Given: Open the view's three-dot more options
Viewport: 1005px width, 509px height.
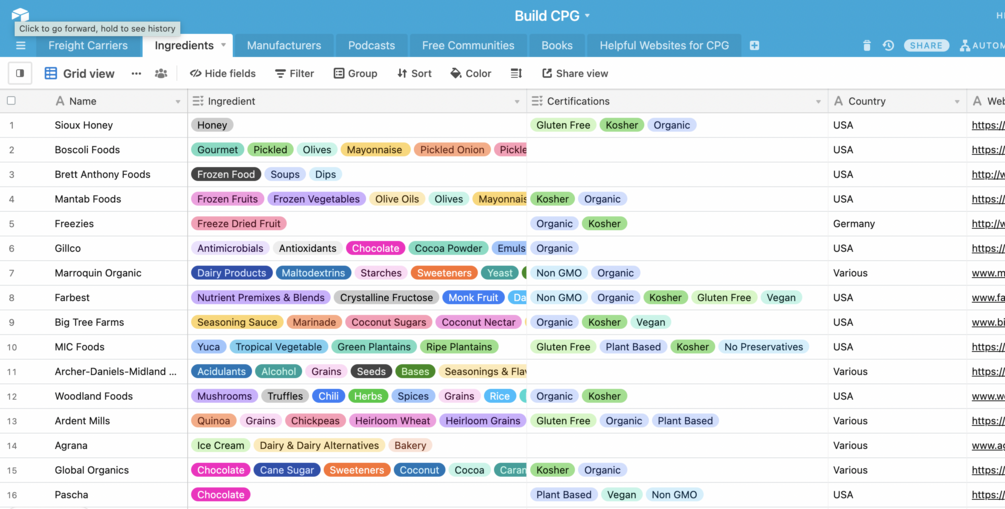Looking at the screenshot, I should [x=136, y=73].
